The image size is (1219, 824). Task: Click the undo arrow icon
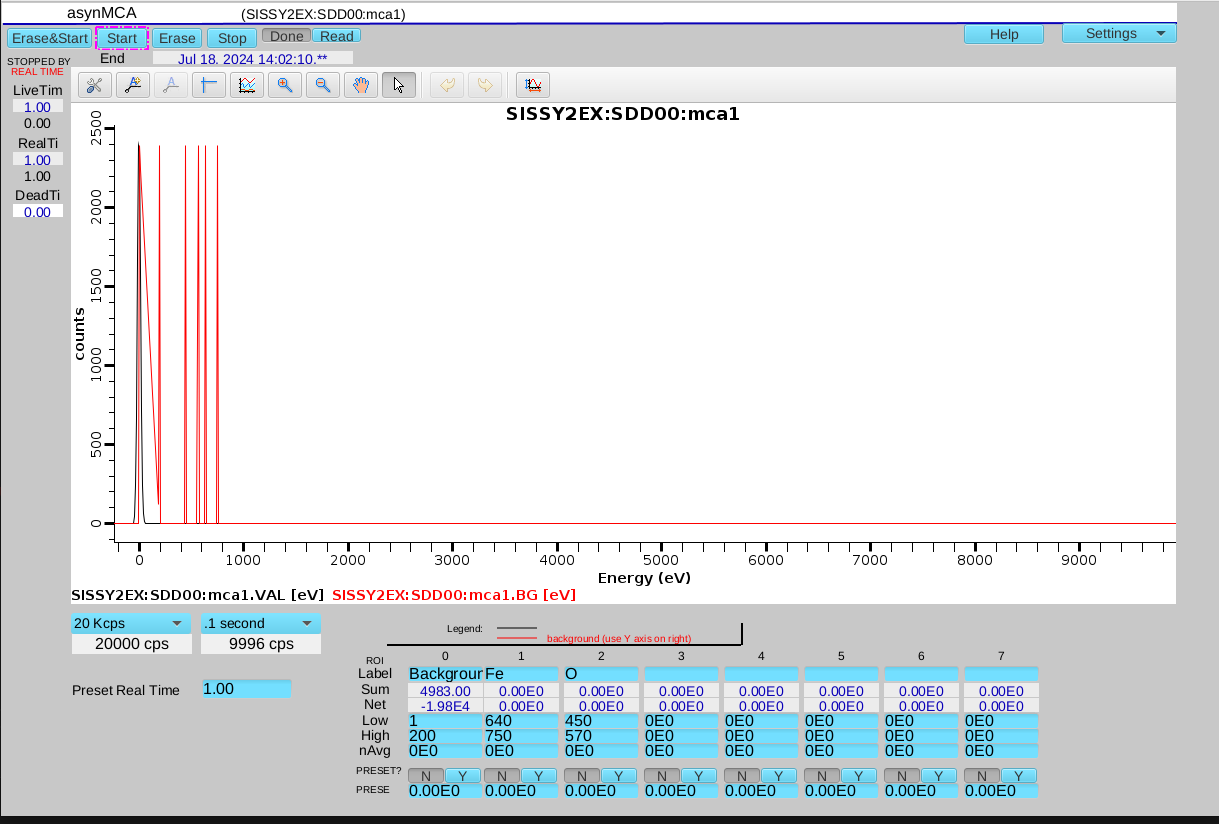[446, 85]
